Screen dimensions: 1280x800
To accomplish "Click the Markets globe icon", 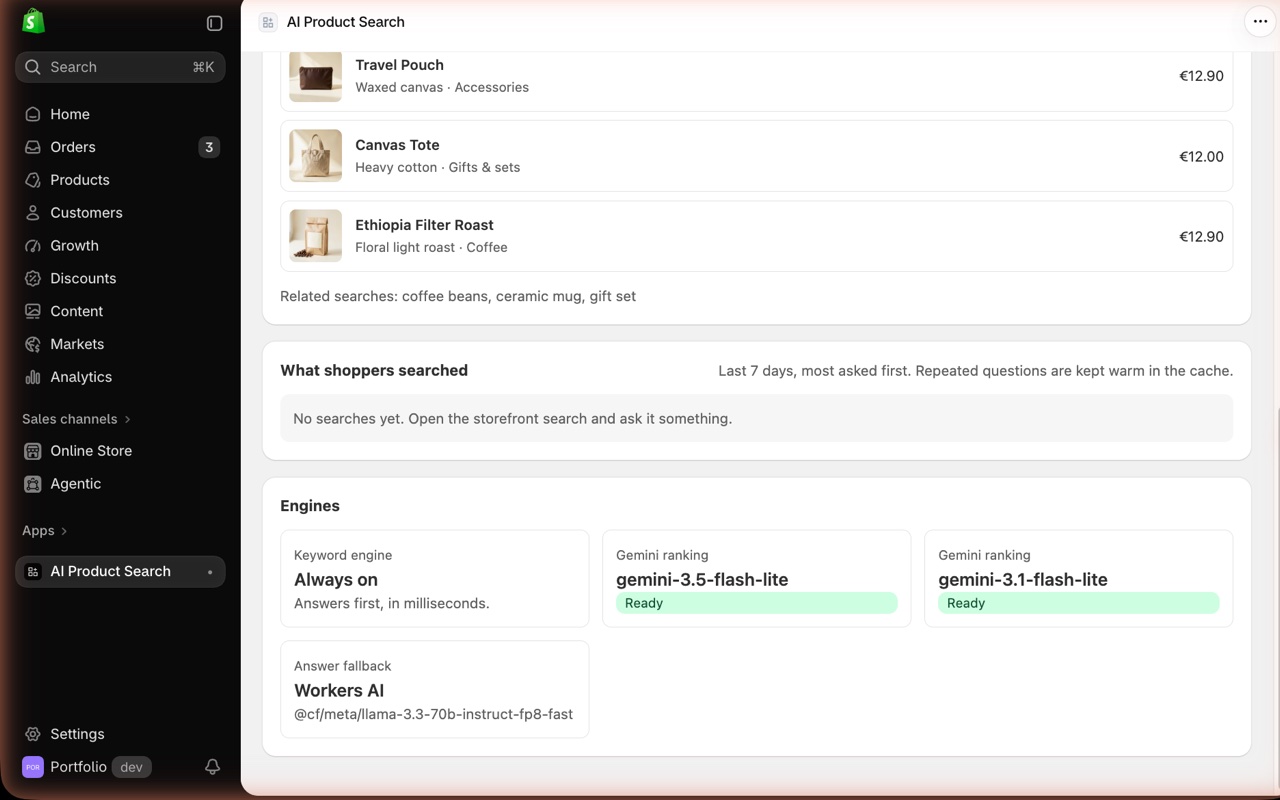I will pyautogui.click(x=33, y=344).
